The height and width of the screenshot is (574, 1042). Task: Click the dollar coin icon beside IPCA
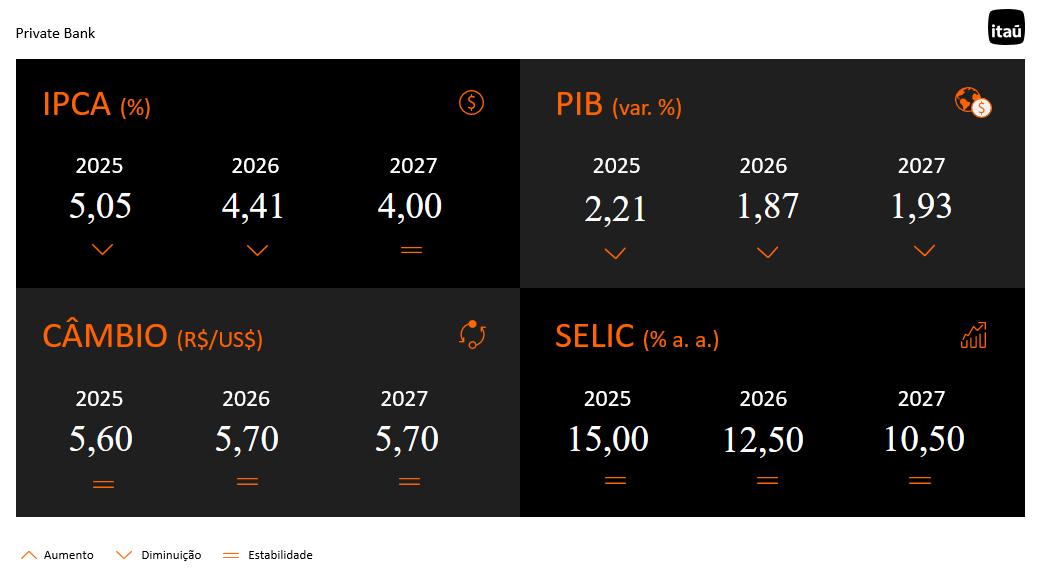(472, 102)
